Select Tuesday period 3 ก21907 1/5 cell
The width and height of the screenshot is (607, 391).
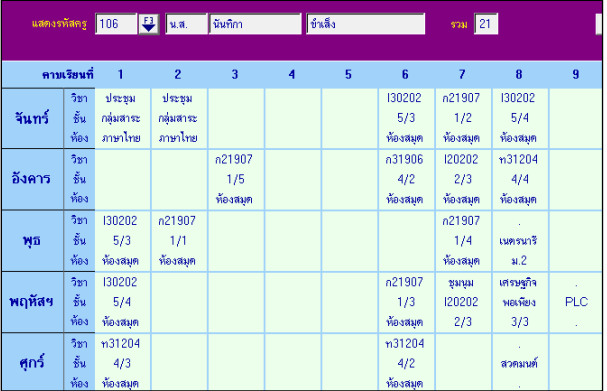236,179
